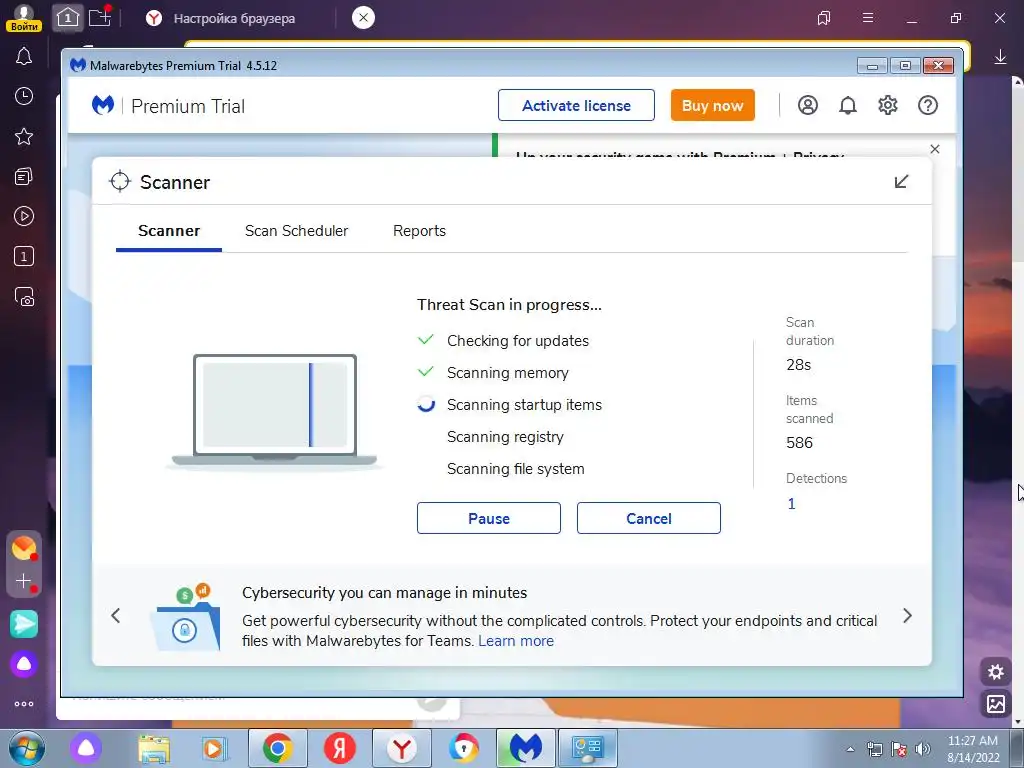
Task: Open Malwarebytes settings gear
Action: click(888, 105)
